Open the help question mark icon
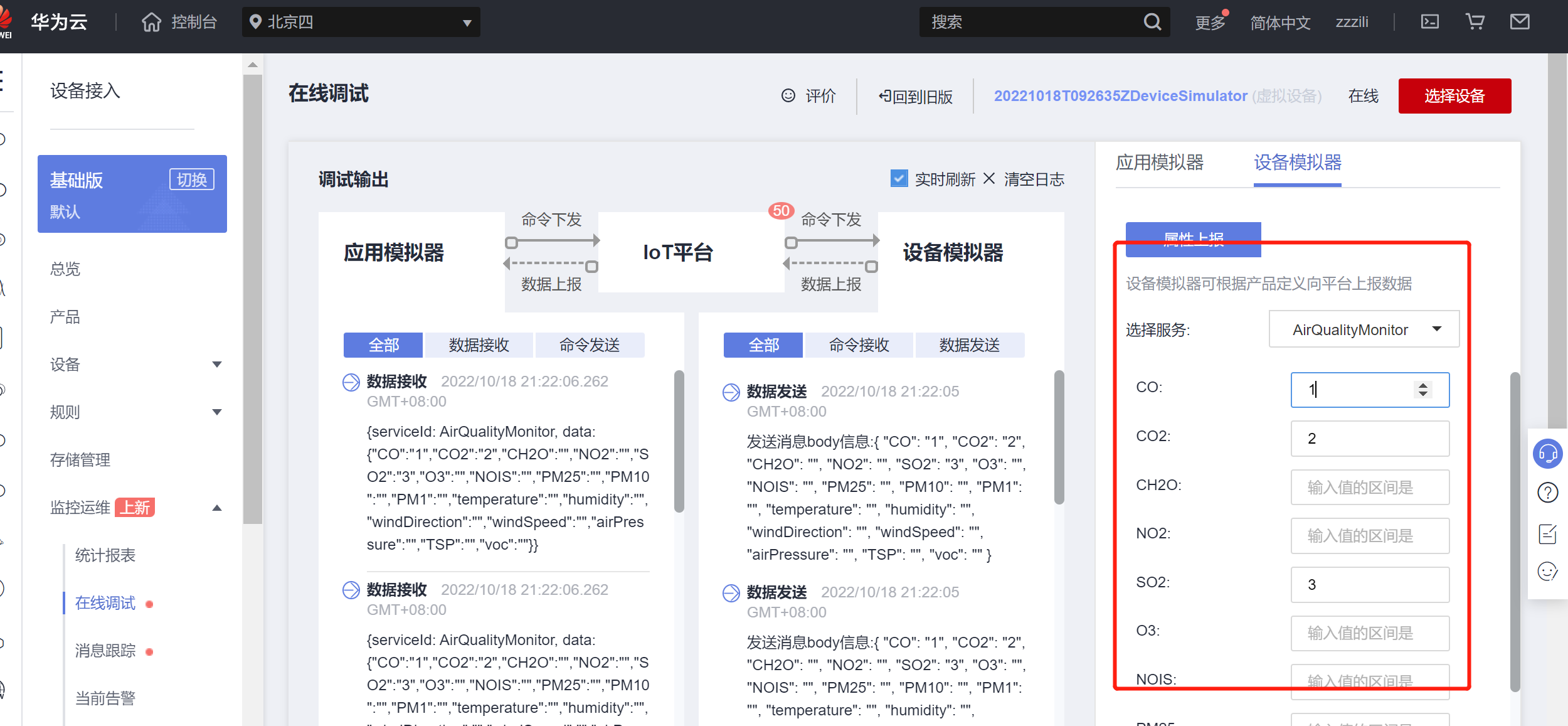Screen dimensions: 1568x726 click(x=1547, y=493)
